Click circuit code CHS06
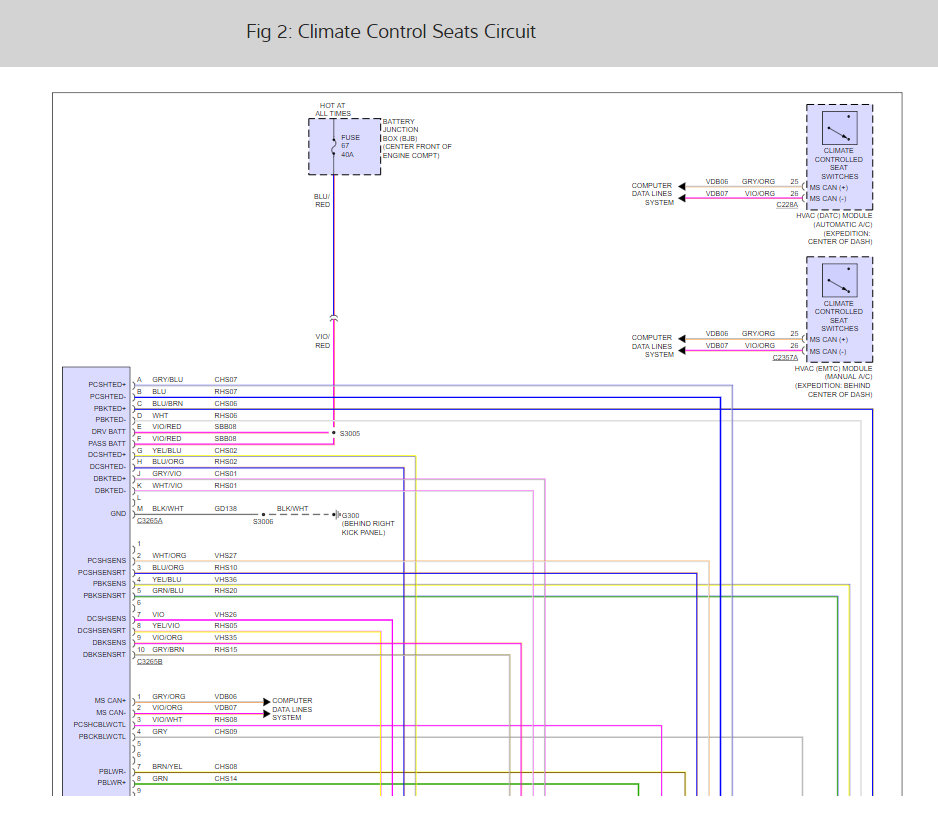938x815 pixels. coord(226,404)
